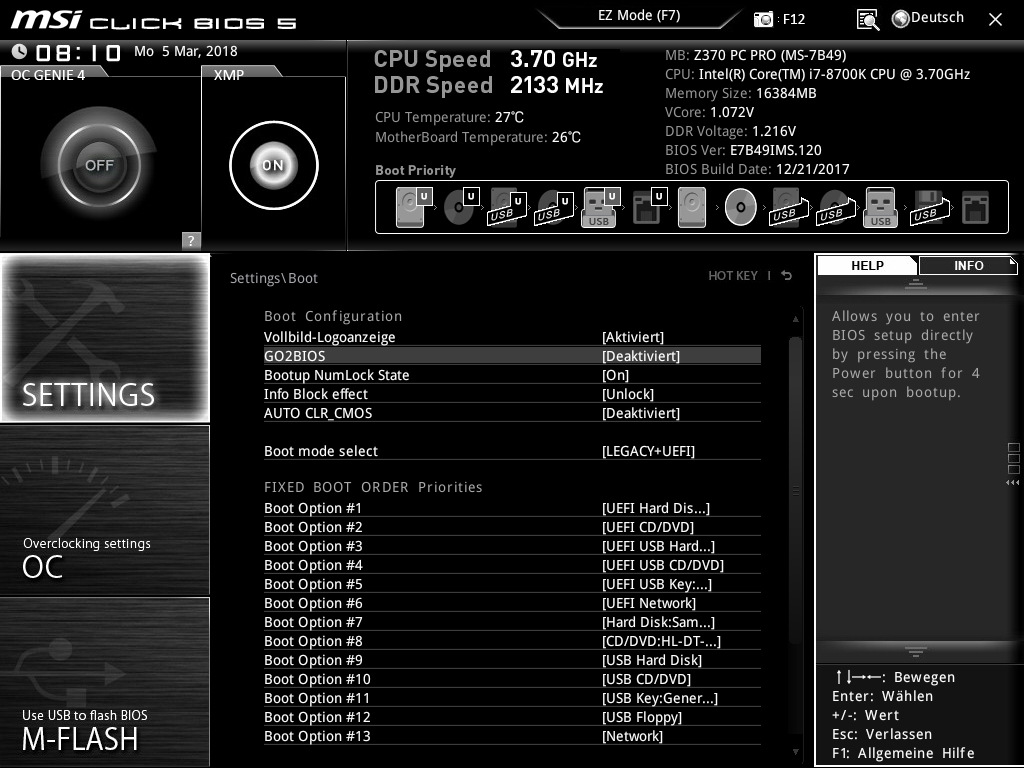Image resolution: width=1024 pixels, height=768 pixels.
Task: Change Boot Option #11 device
Action: pyautogui.click(x=512, y=697)
